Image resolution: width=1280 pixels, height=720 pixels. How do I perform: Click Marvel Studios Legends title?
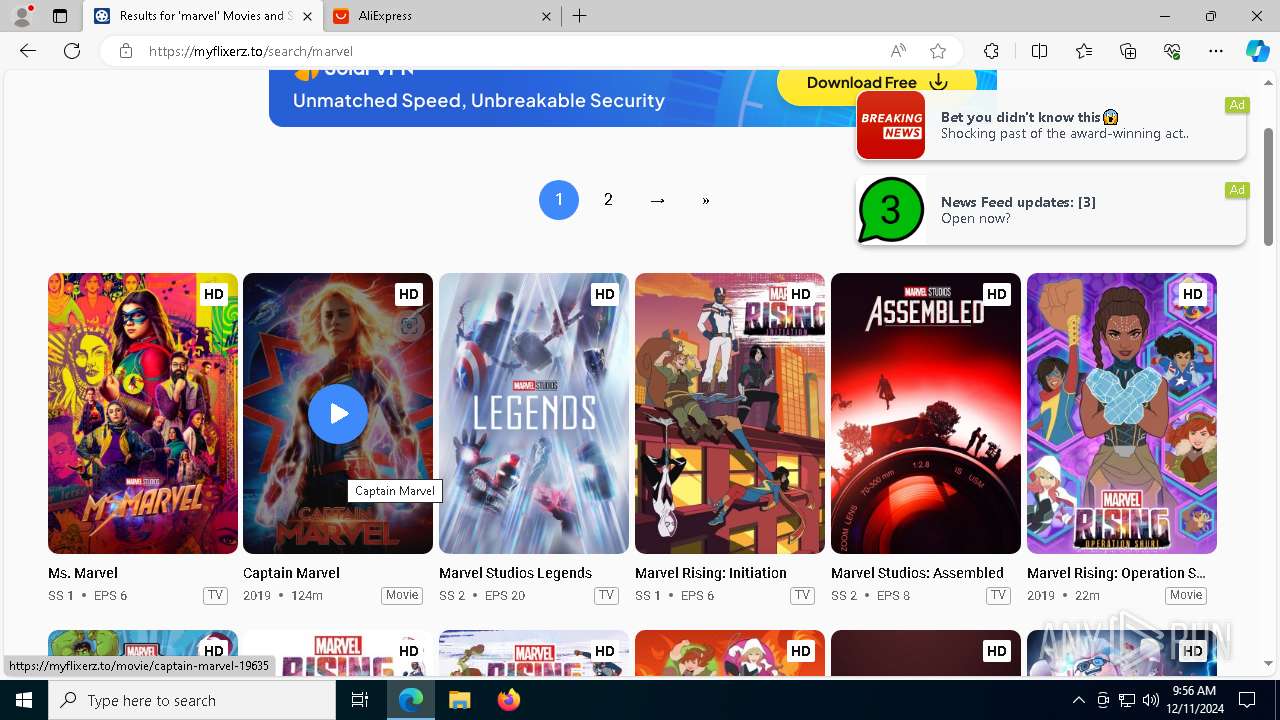(x=515, y=573)
